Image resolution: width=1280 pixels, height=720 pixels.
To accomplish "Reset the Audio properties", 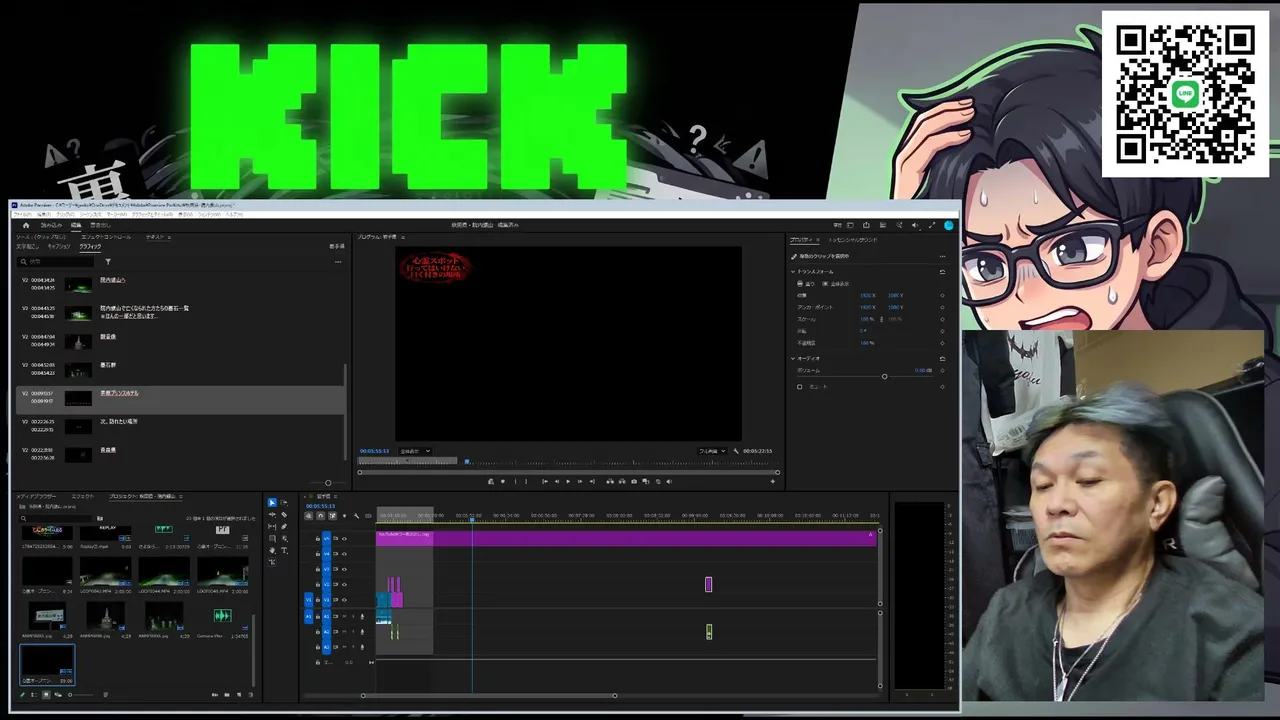I will point(942,358).
